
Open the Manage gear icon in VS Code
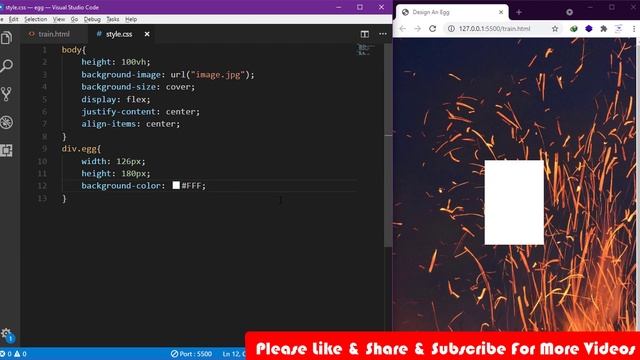pos(6,334)
